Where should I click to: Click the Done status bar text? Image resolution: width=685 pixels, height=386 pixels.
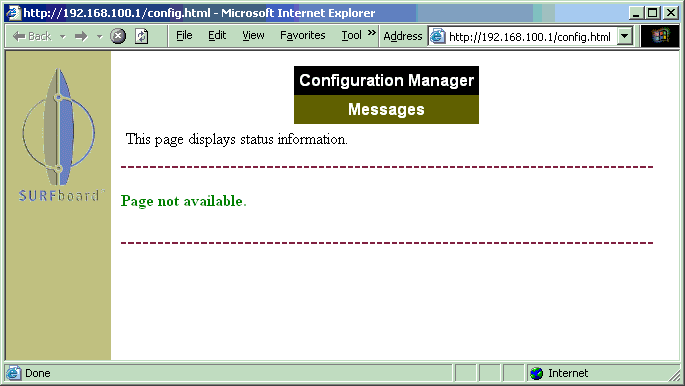coord(38,373)
